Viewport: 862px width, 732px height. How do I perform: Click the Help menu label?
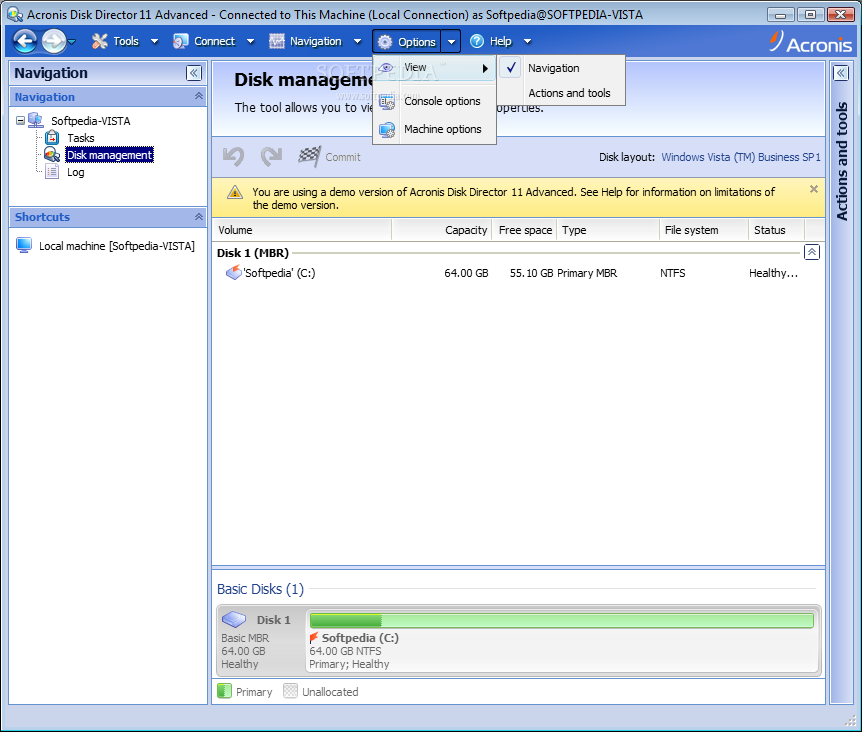(500, 41)
